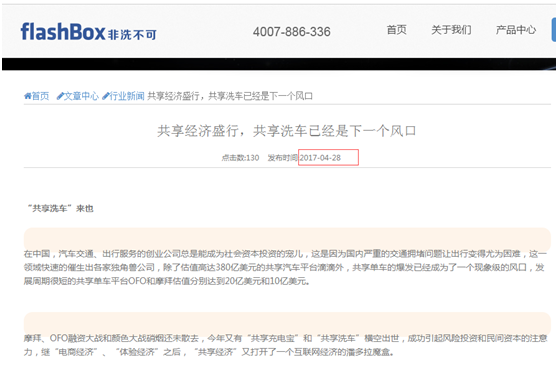
Task: Go to the 行业新闻 breadcrumb link
Action: (x=123, y=96)
